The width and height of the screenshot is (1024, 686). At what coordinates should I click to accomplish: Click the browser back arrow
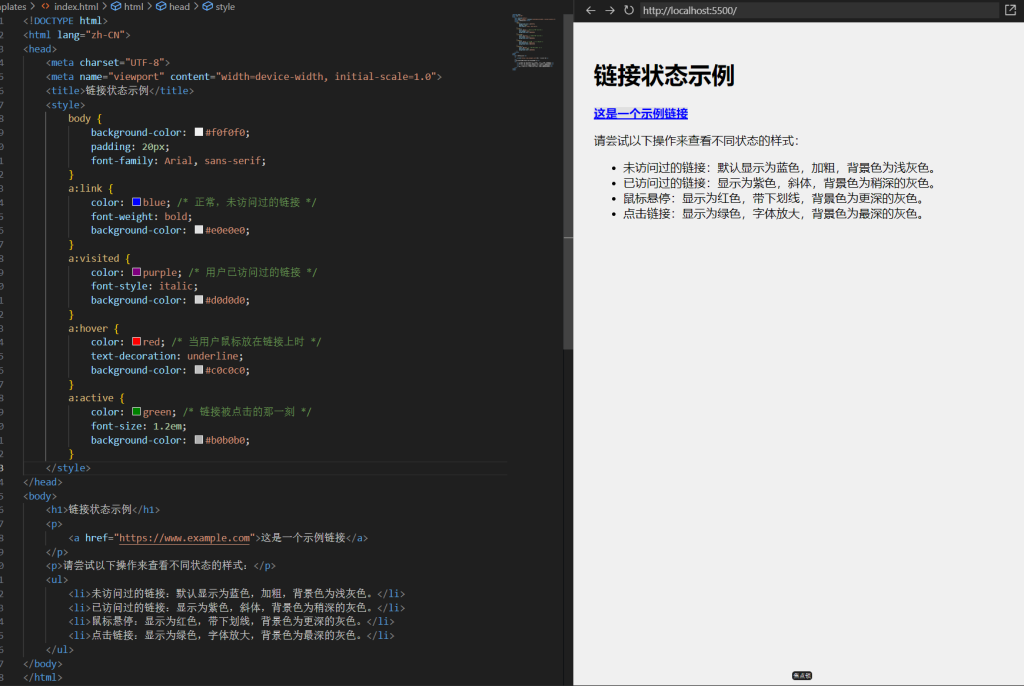pos(590,10)
